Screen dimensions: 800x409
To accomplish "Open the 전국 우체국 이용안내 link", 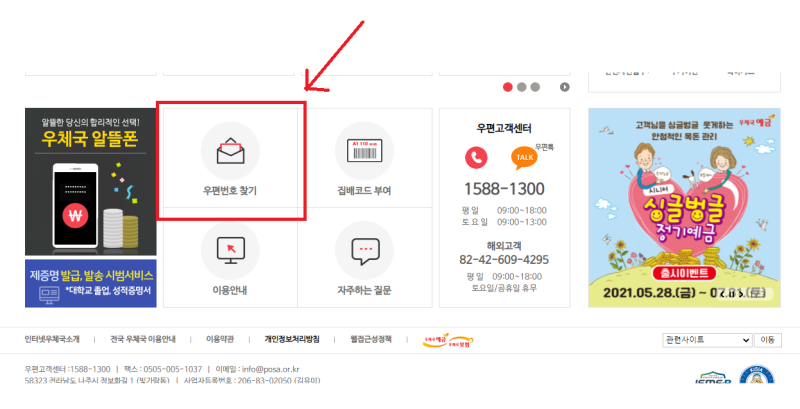I will pyautogui.click(x=143, y=339).
